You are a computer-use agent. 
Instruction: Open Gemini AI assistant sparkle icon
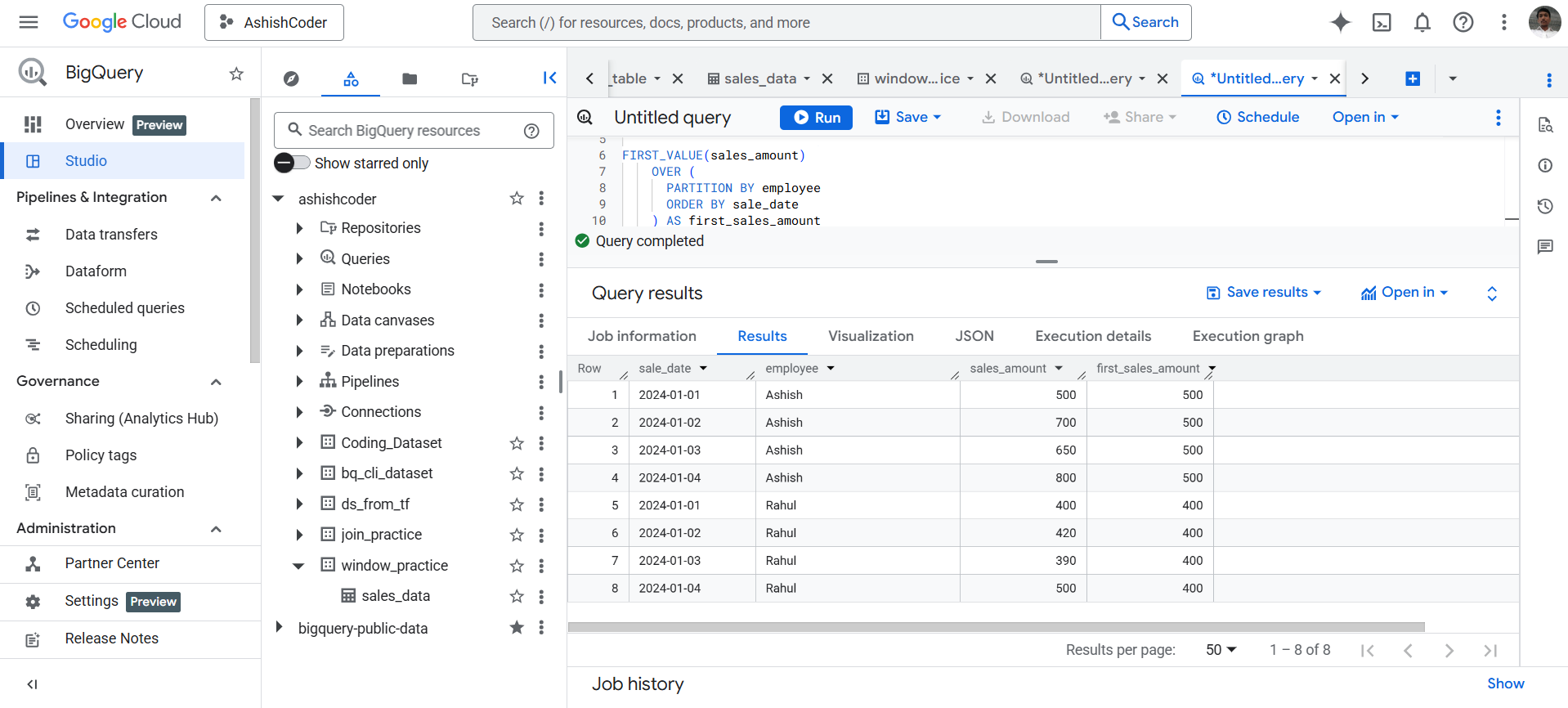point(1341,22)
